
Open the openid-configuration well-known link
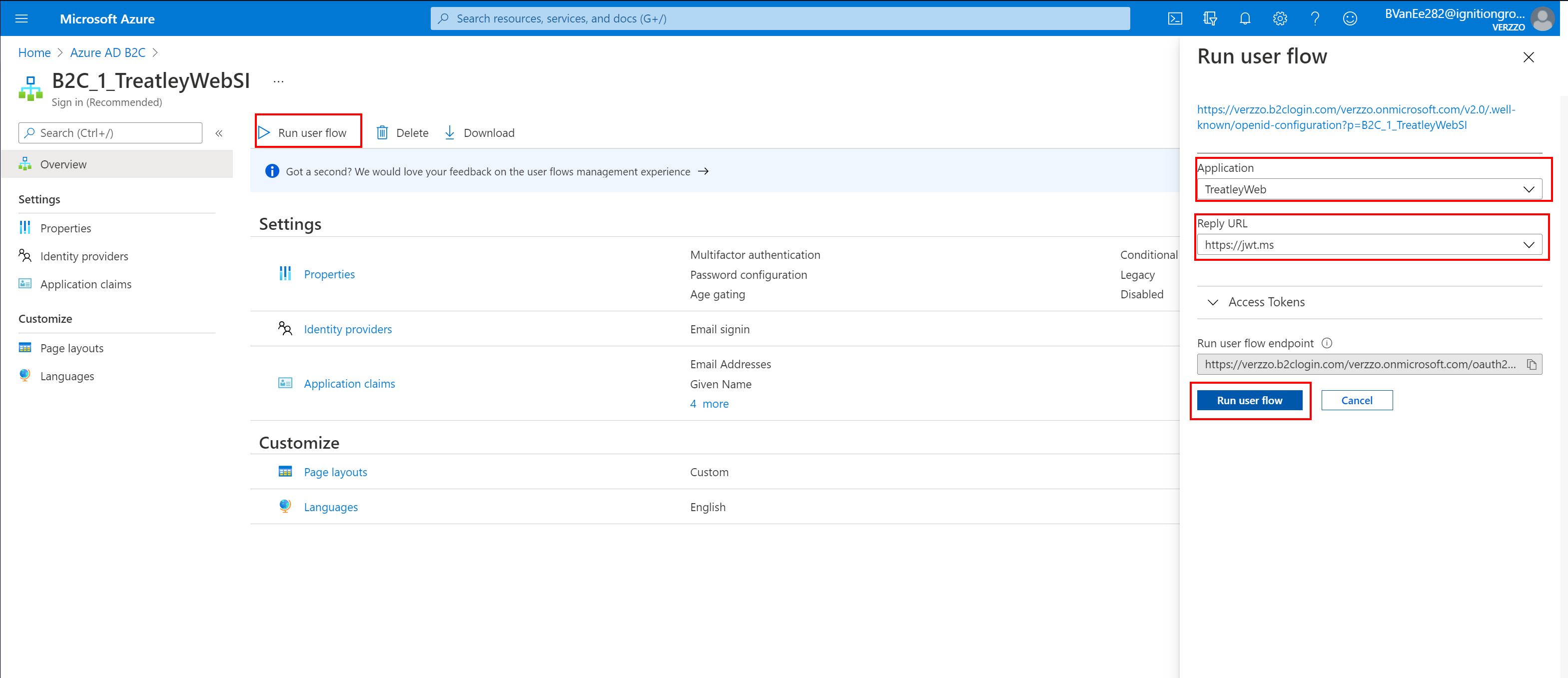pyautogui.click(x=1356, y=117)
